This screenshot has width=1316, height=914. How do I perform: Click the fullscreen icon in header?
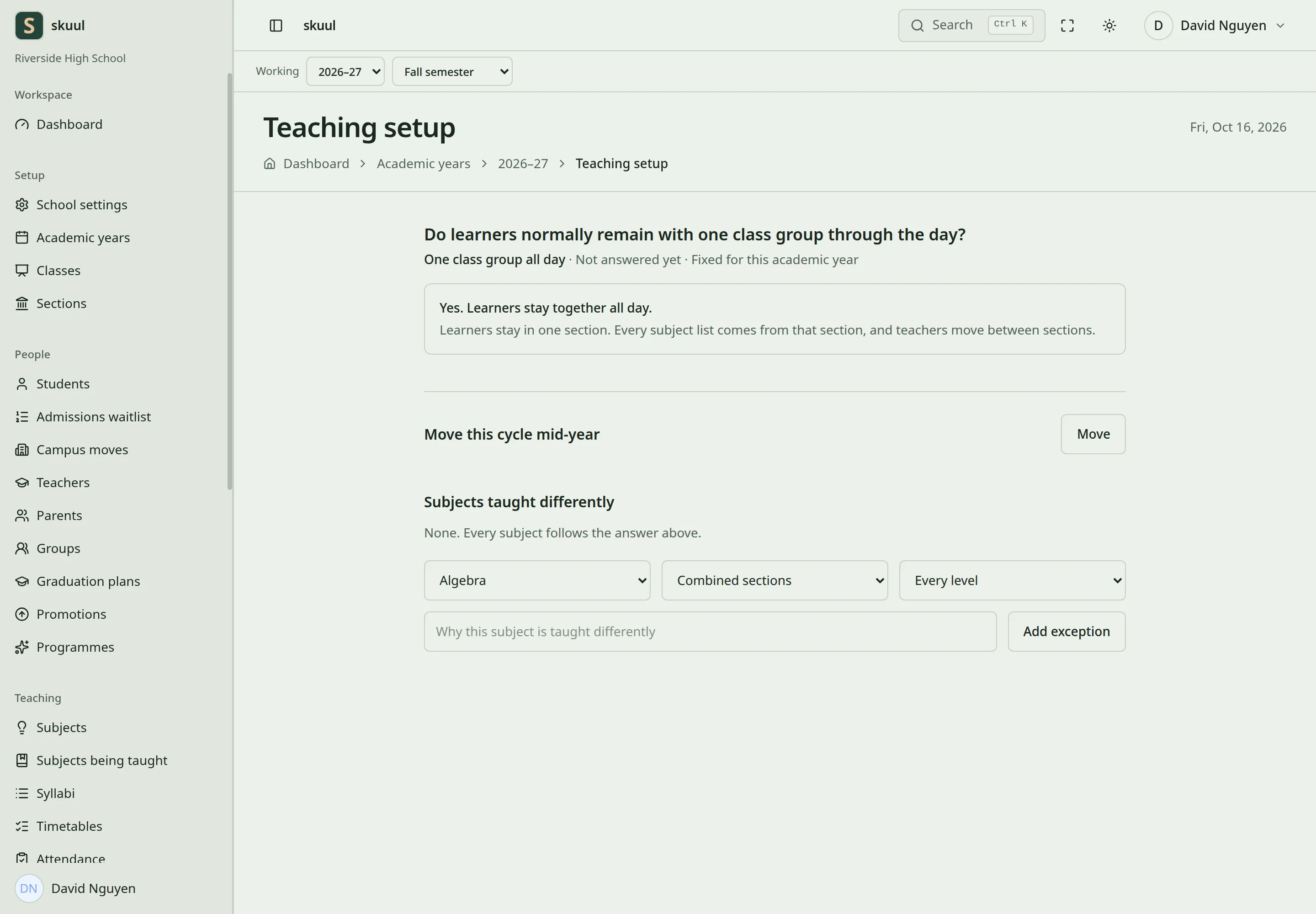(1067, 25)
